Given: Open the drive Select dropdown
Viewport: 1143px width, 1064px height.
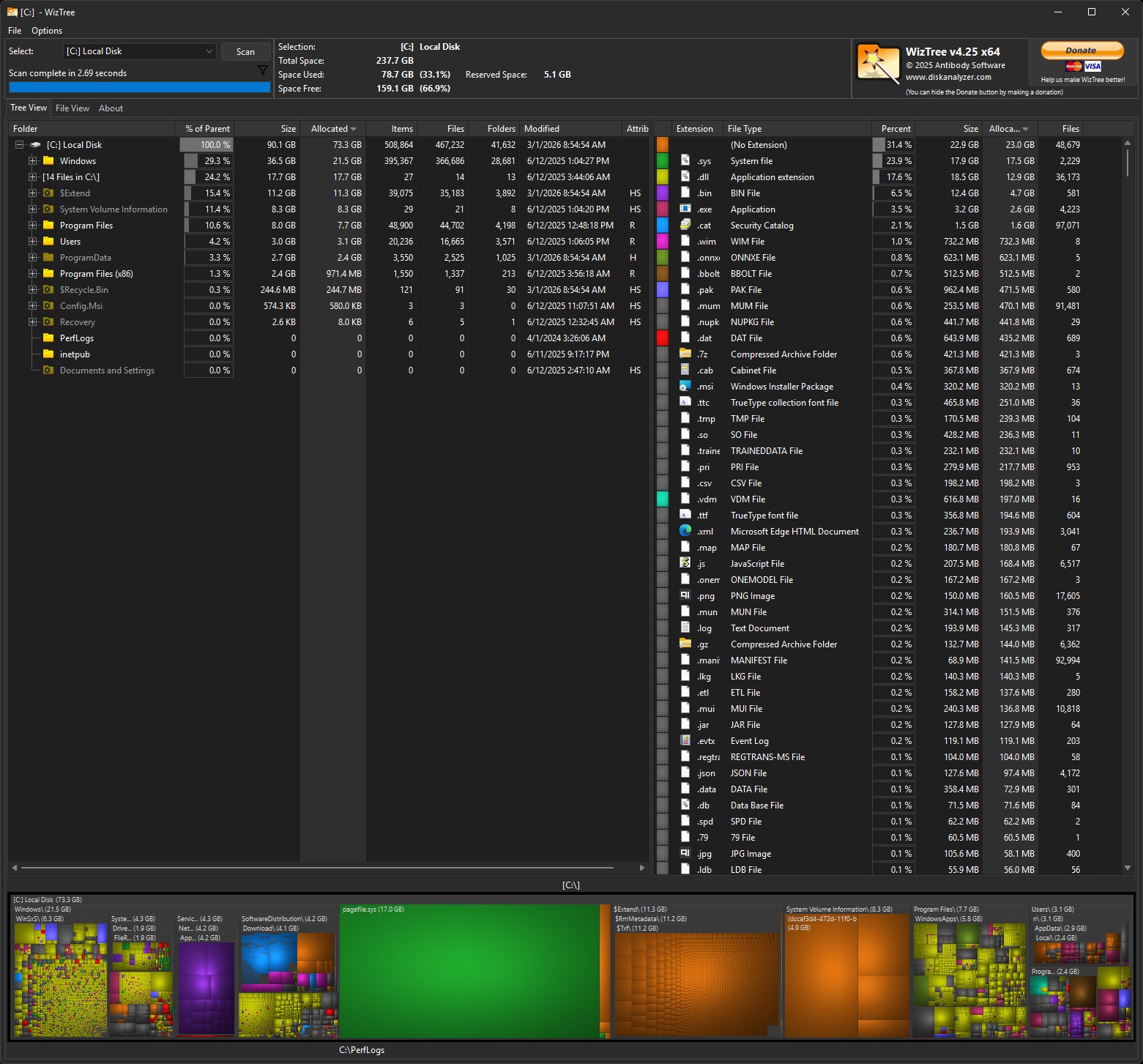Looking at the screenshot, I should tap(139, 51).
